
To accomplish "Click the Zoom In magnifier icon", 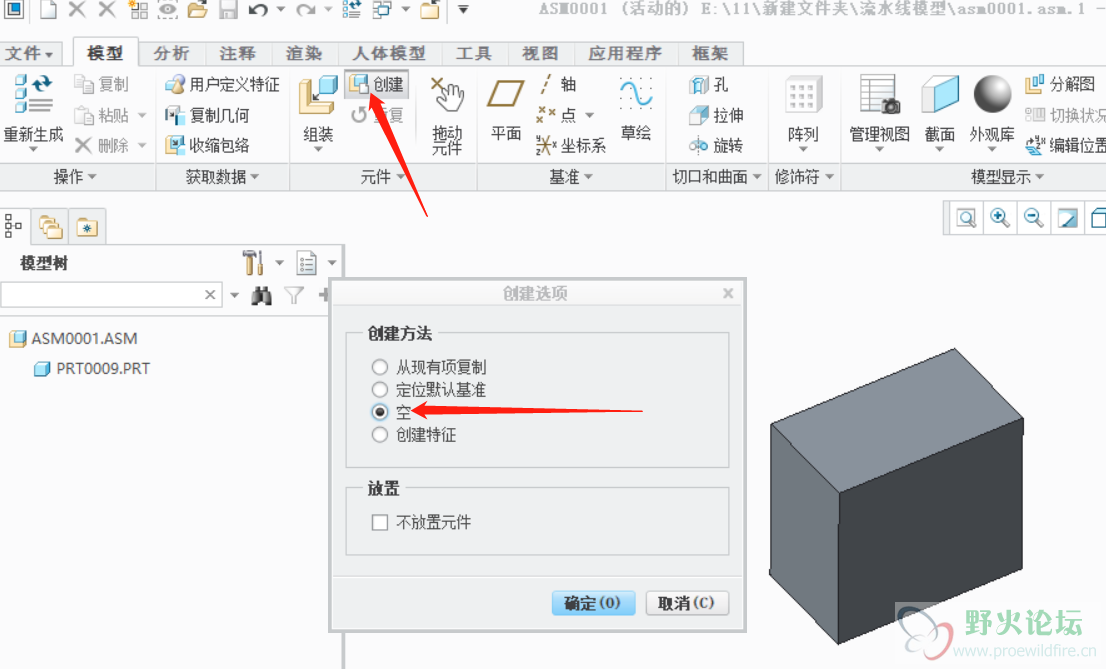I will (x=999, y=218).
